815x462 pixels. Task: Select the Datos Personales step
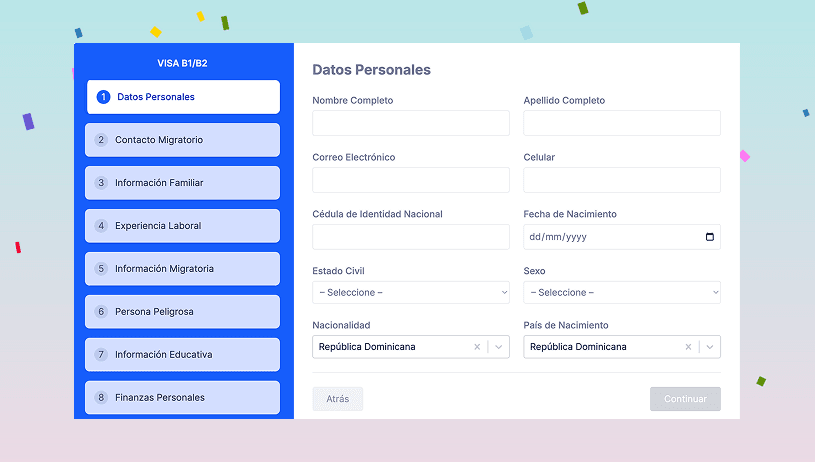[183, 97]
